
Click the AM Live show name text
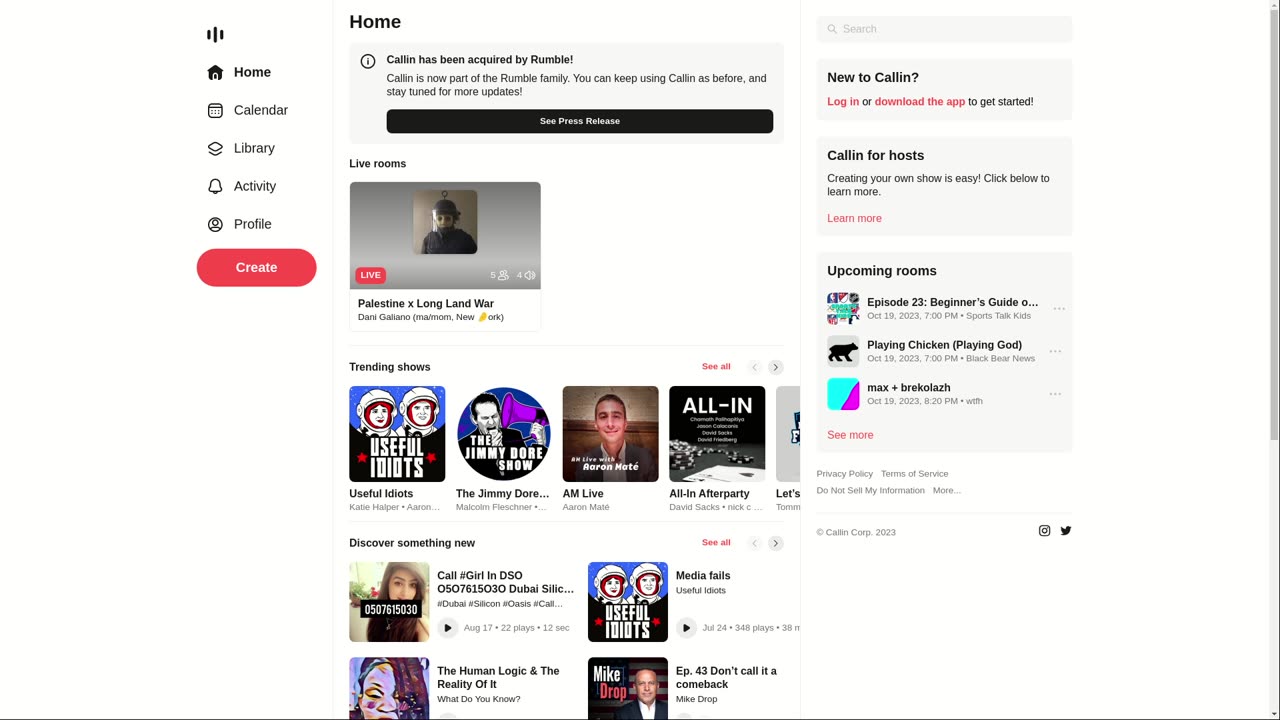[583, 494]
